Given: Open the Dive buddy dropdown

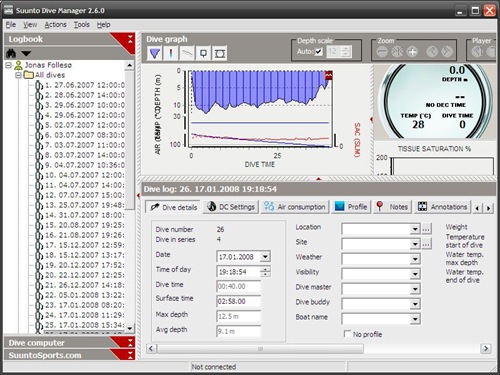Looking at the screenshot, I should [415, 304].
